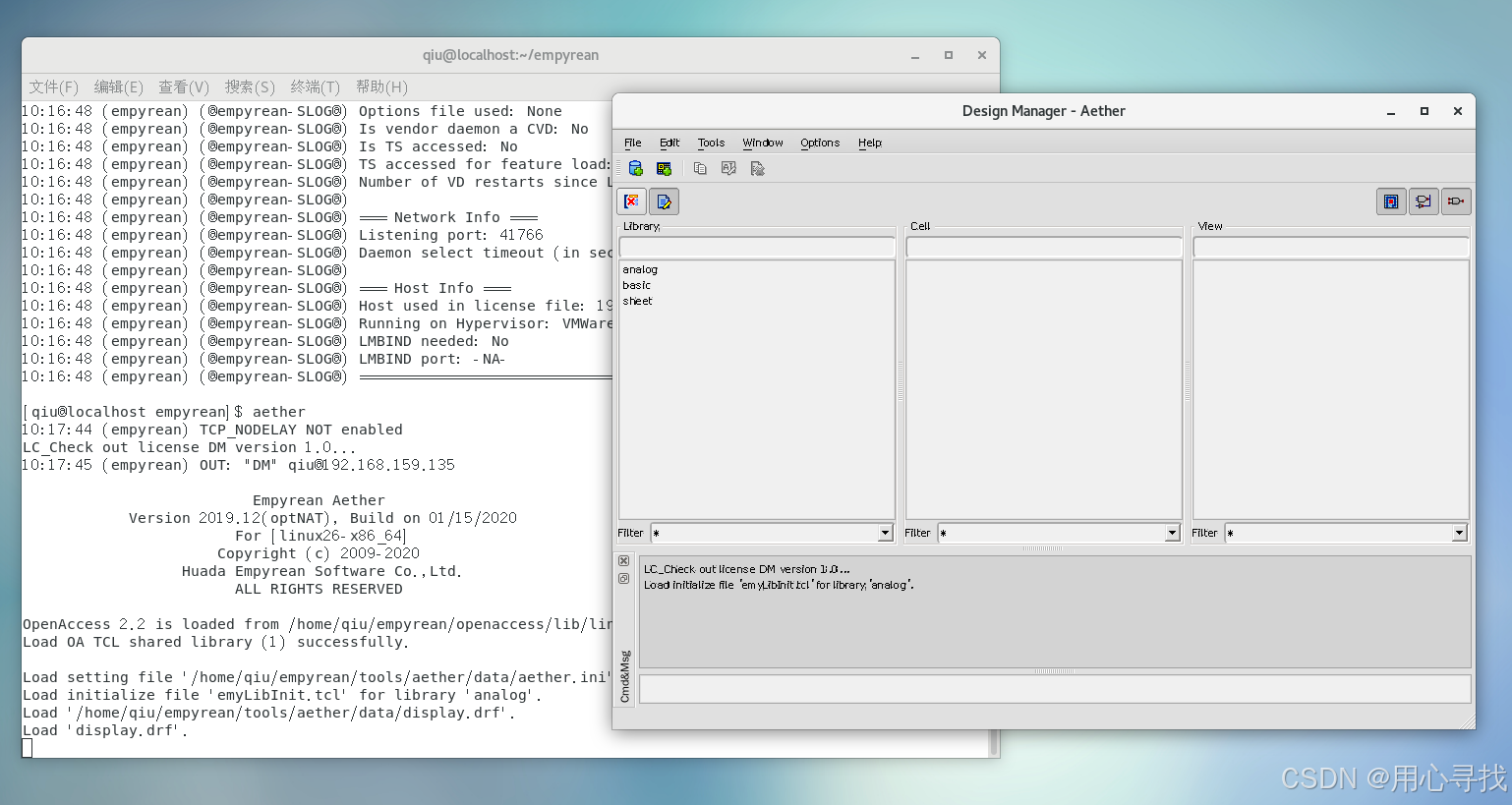The height and width of the screenshot is (805, 1512).
Task: Float the Cmd&Msg panel using its undock icon
Action: pos(623,579)
